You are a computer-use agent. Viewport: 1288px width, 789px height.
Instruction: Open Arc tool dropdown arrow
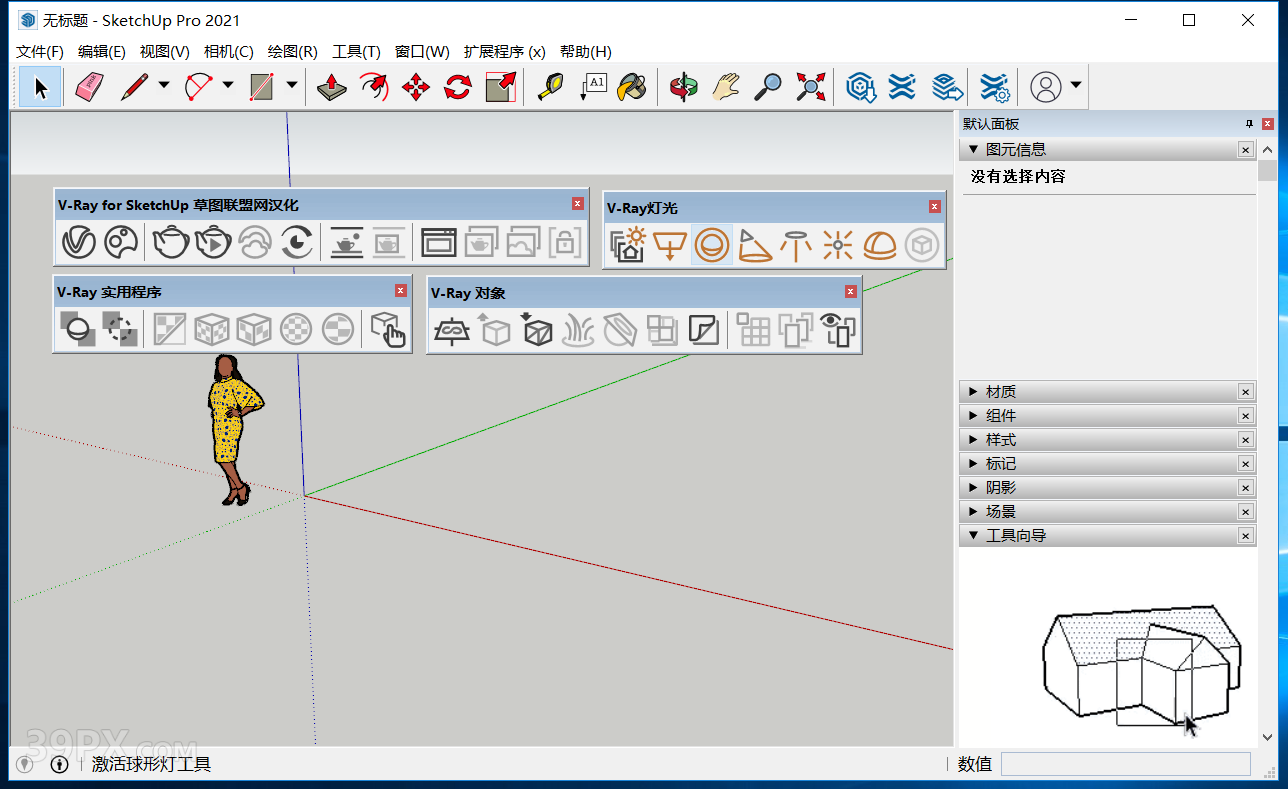point(228,86)
